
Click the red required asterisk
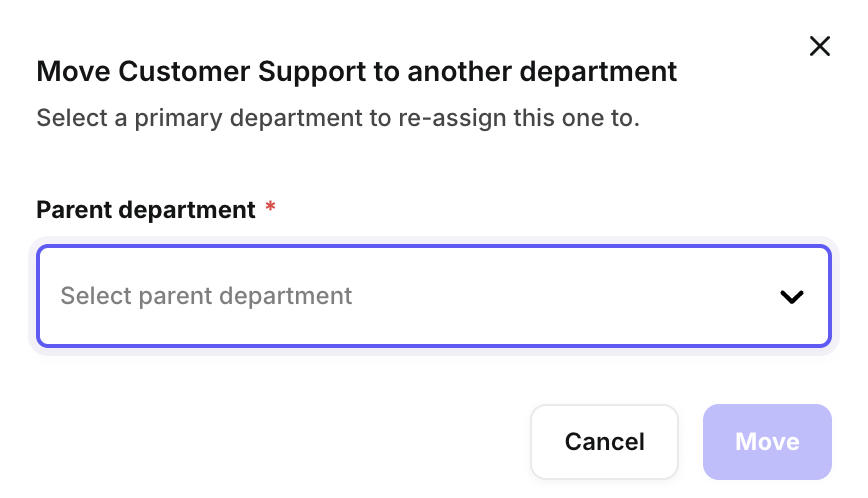(270, 208)
